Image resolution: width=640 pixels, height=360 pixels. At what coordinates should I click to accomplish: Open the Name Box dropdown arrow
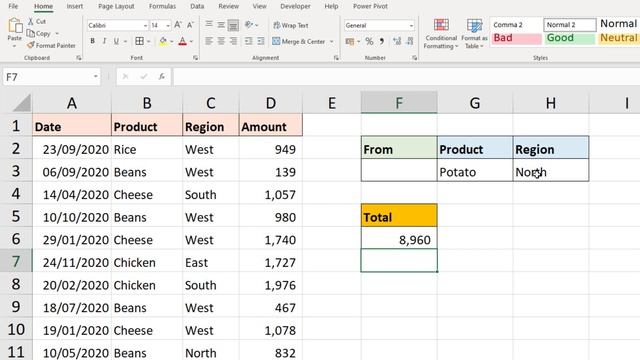pos(96,76)
